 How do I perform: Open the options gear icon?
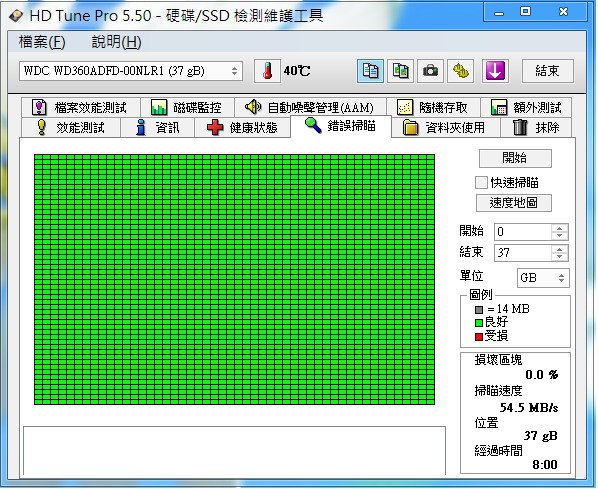click(x=461, y=71)
